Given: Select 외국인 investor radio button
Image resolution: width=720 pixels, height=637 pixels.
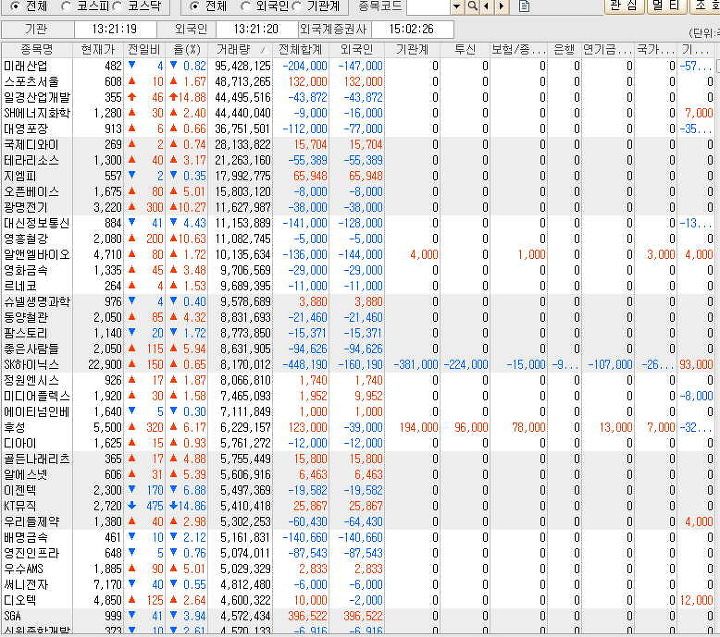Looking at the screenshot, I should tap(245, 6).
